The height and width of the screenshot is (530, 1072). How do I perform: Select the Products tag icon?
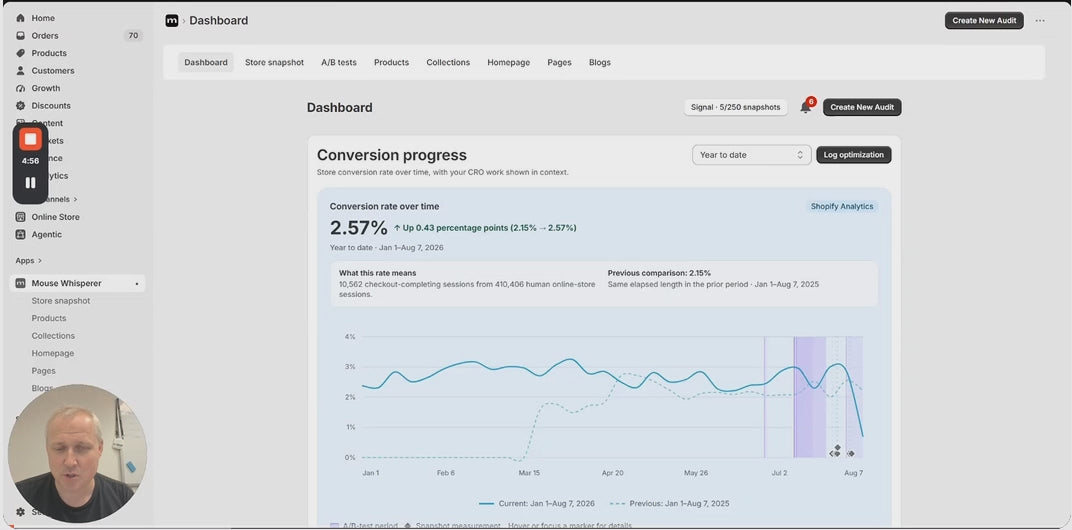point(21,53)
